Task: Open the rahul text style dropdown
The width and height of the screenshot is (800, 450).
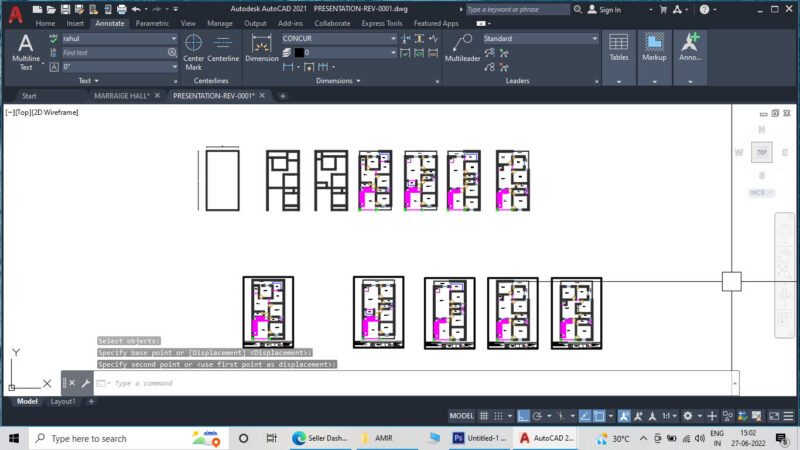Action: coord(173,38)
